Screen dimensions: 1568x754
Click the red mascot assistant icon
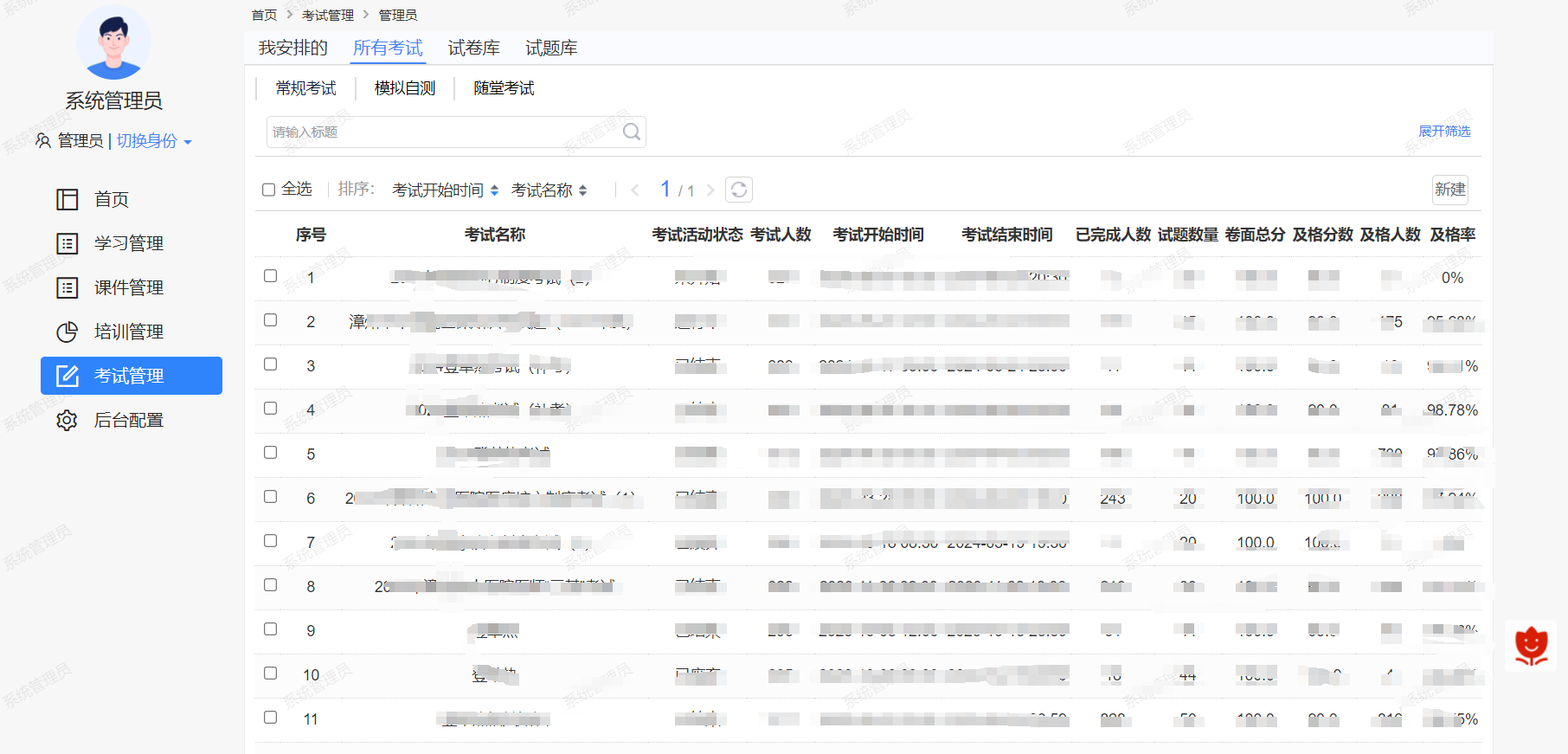(1531, 646)
